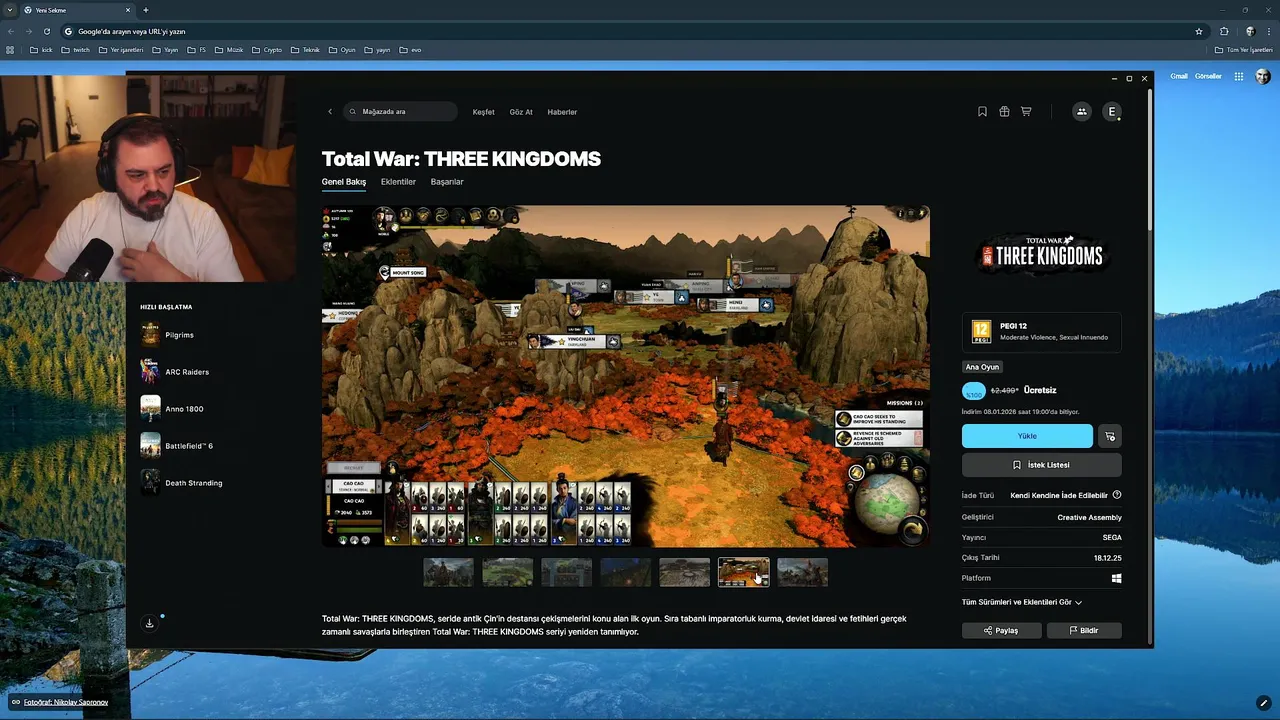
Task: Open the gift icon in header
Action: click(1004, 112)
